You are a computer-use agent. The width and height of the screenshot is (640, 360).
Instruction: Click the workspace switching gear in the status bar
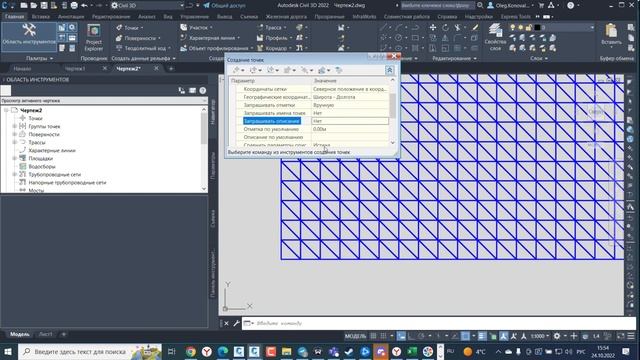(557, 336)
